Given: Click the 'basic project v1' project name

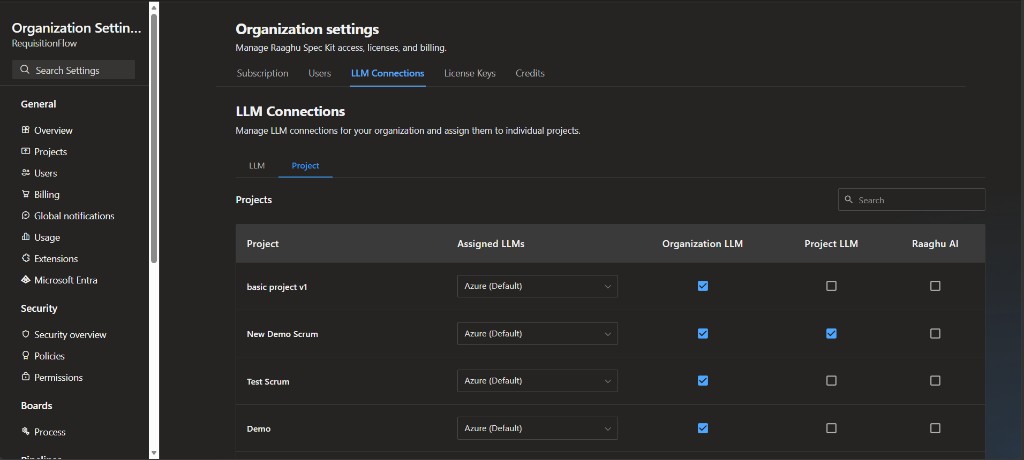Looking at the screenshot, I should coord(277,286).
